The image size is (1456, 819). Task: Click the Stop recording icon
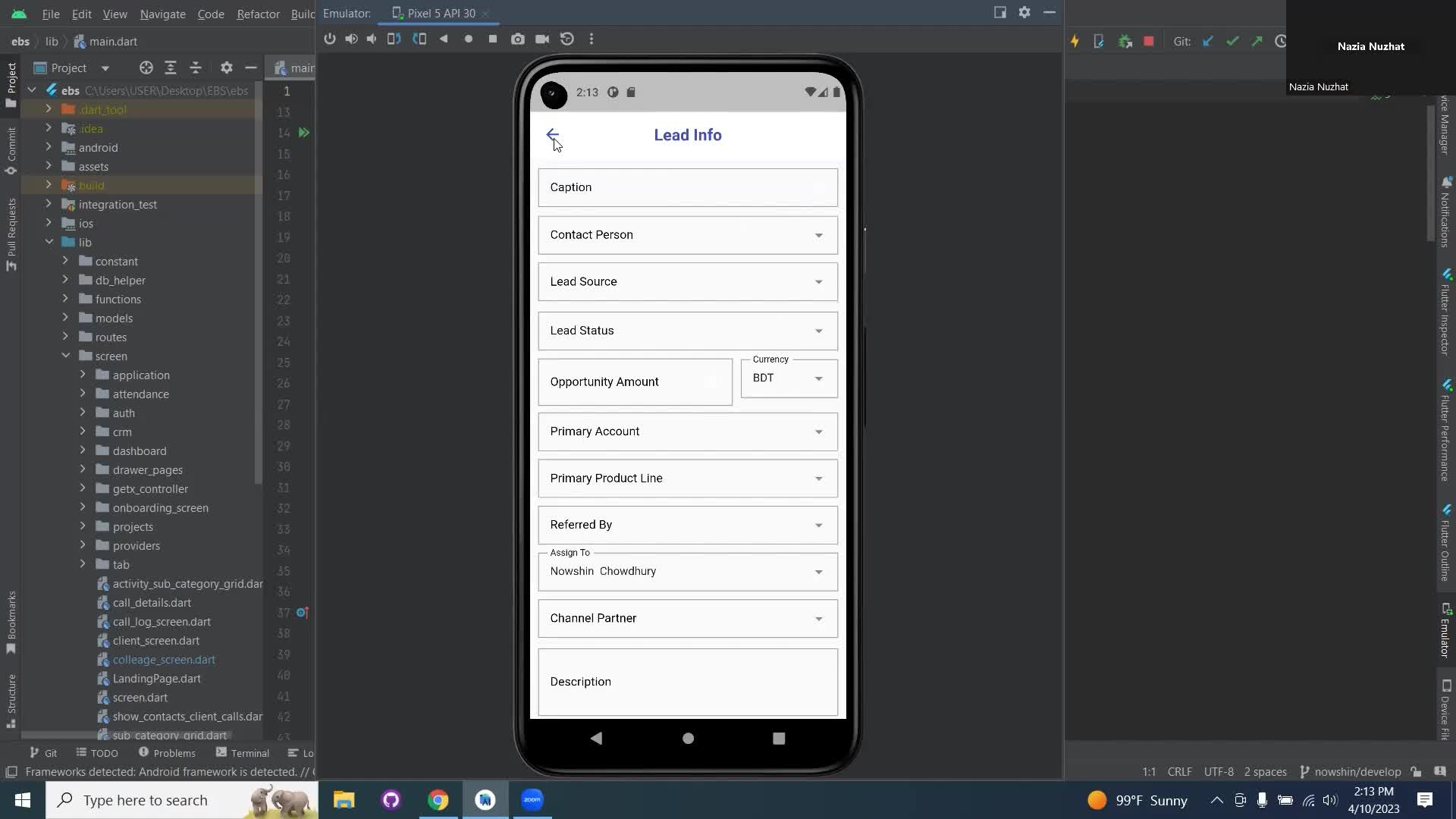[x=494, y=38]
